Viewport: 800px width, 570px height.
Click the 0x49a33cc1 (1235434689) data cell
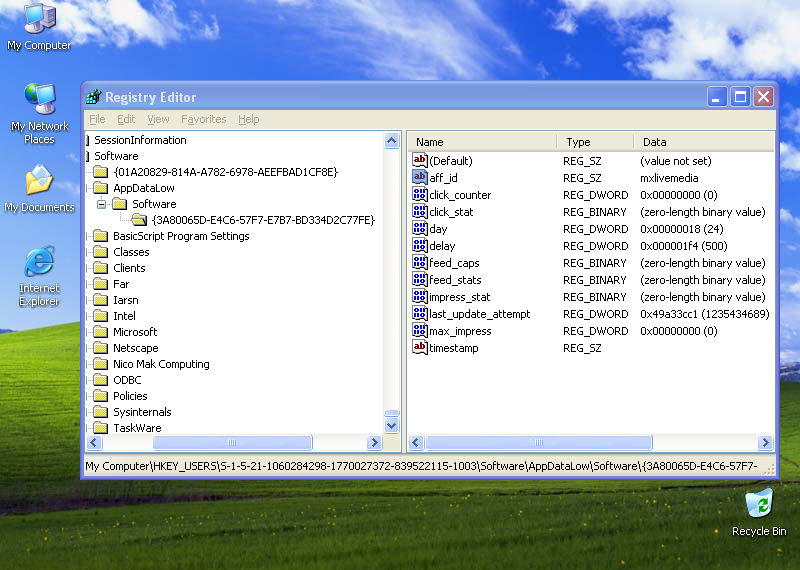[x=705, y=314]
